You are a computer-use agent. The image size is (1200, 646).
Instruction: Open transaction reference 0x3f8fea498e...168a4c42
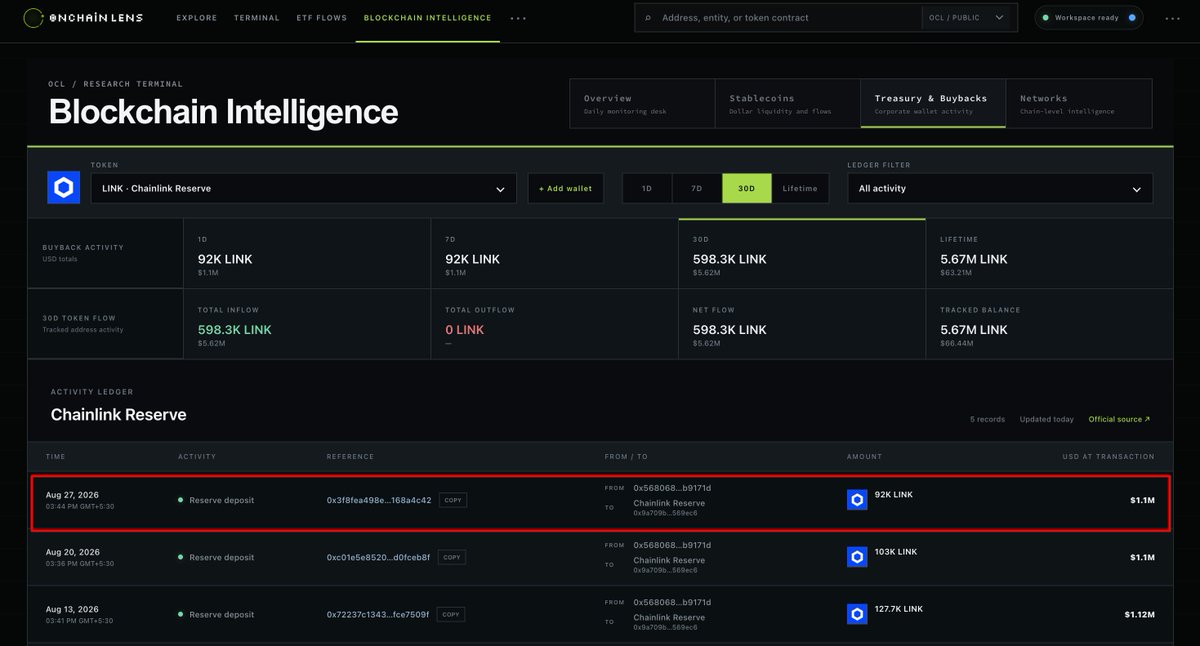coord(379,500)
